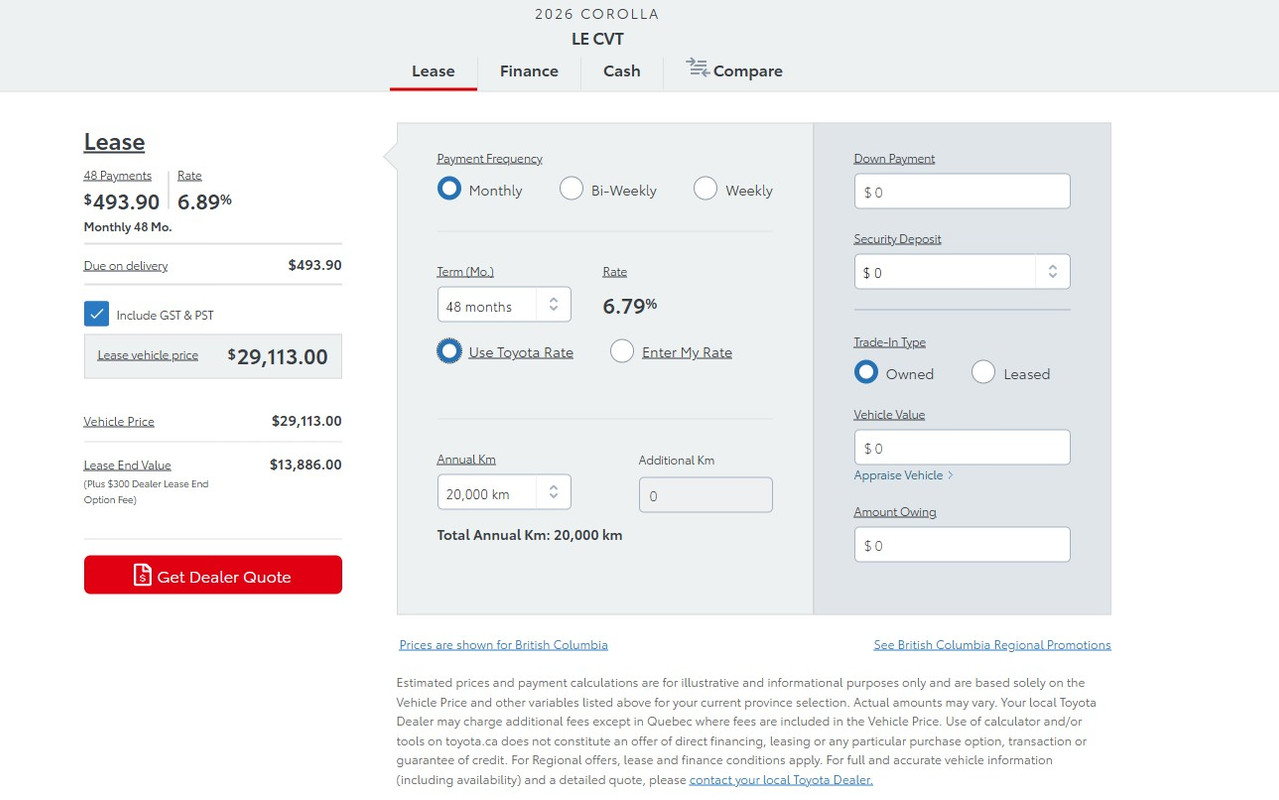
Task: Click the $493.90 monthly payment amount
Action: point(122,201)
